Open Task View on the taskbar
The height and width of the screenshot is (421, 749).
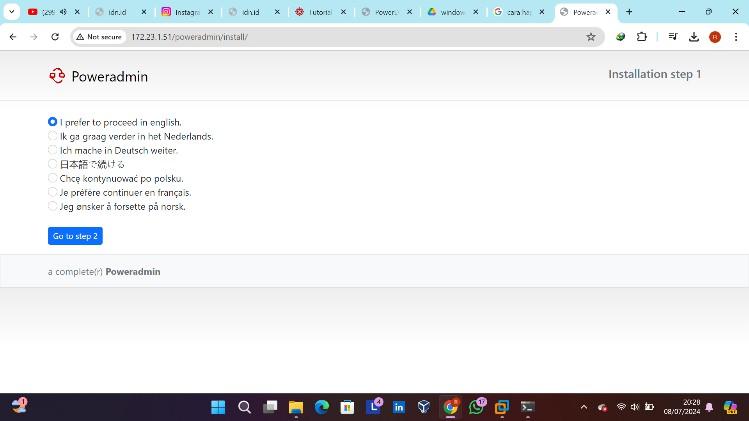(x=270, y=407)
